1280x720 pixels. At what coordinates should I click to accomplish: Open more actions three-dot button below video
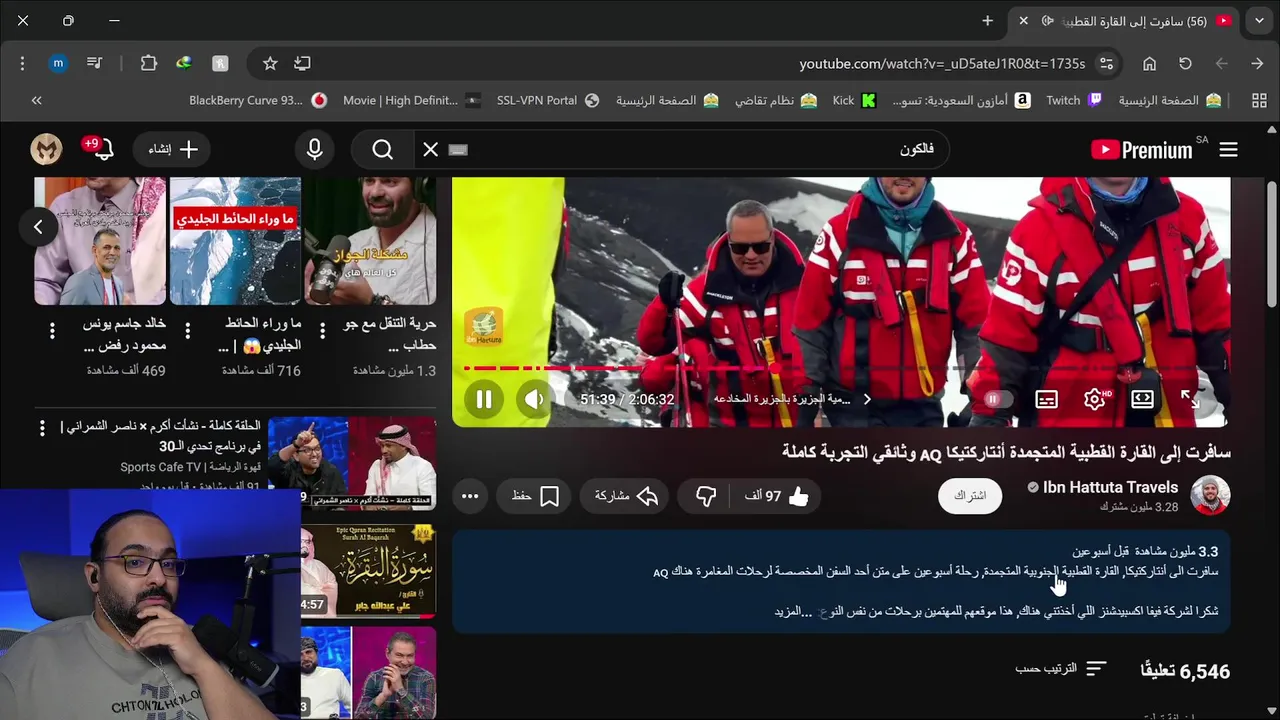tap(470, 496)
